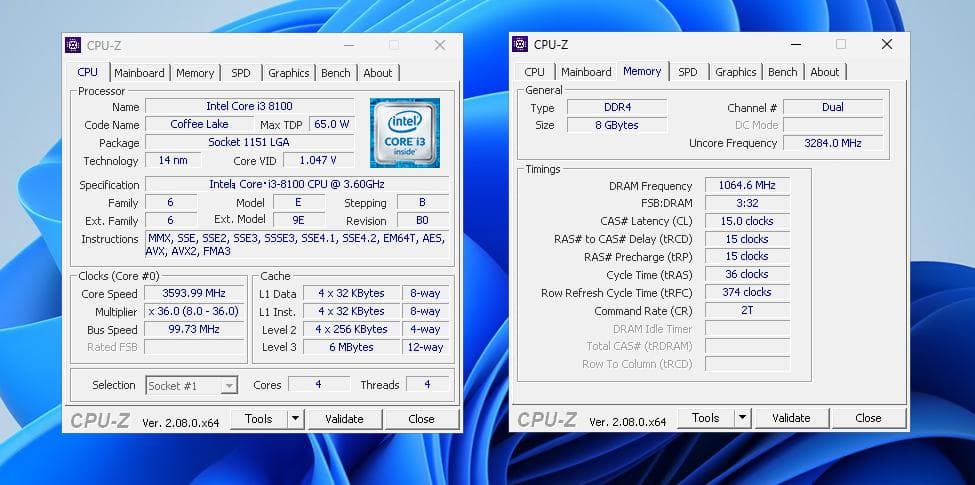Image resolution: width=975 pixels, height=485 pixels.
Task: Click the CAS# Latency value 15.0 clocks
Action: point(747,221)
